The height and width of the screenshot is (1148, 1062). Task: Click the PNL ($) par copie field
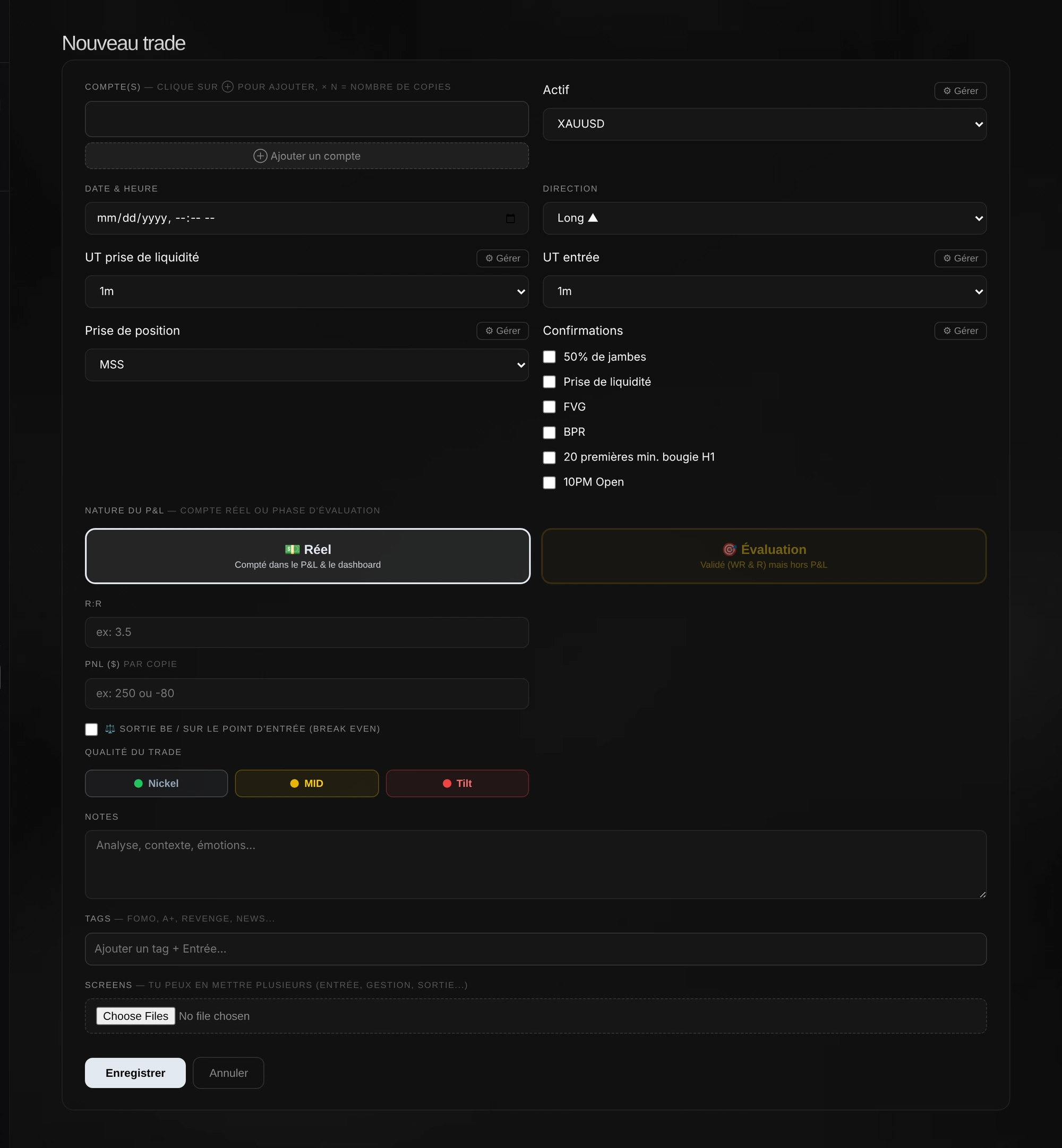pyautogui.click(x=307, y=693)
